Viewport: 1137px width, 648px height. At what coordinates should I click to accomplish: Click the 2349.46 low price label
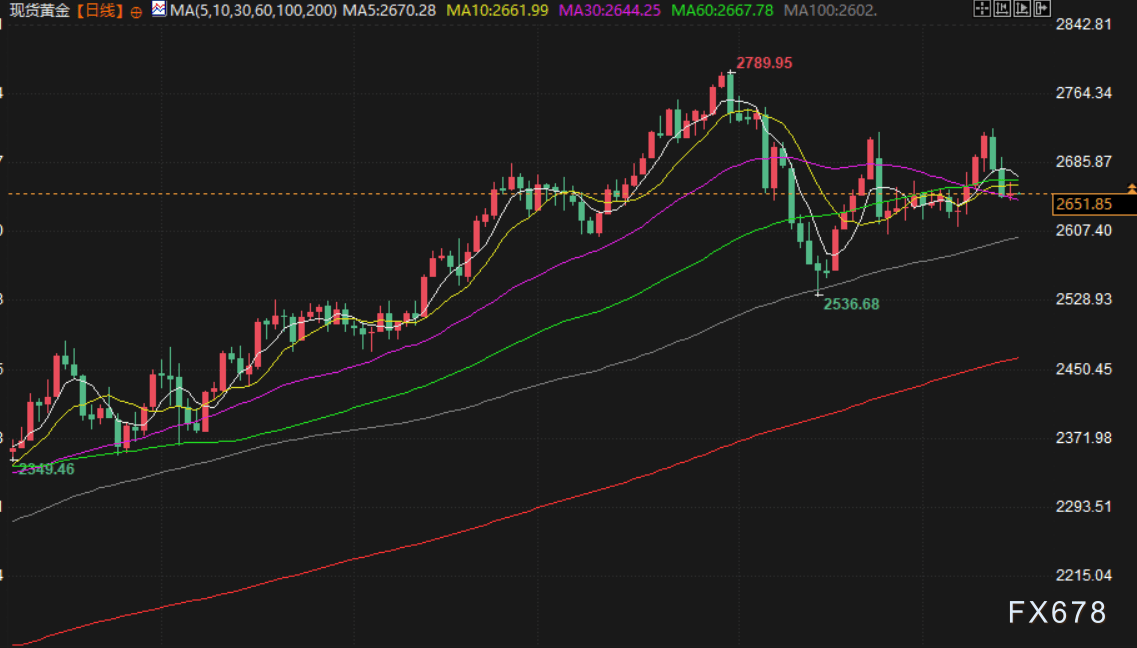pyautogui.click(x=46, y=469)
